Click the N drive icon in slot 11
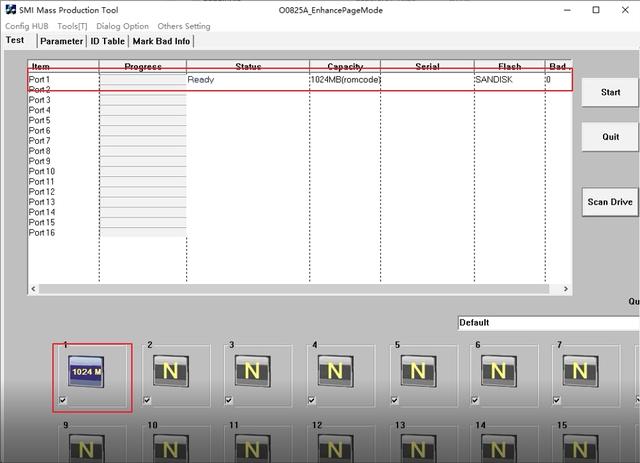The width and height of the screenshot is (640, 463). click(x=252, y=448)
